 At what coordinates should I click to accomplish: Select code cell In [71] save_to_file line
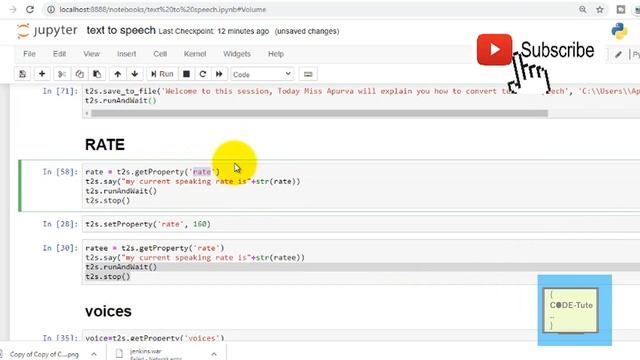tap(362, 91)
